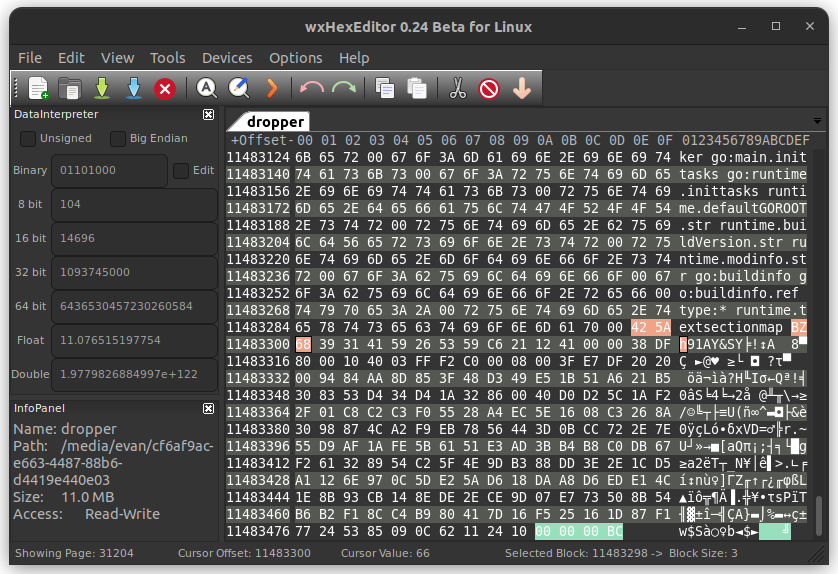Click the 'Name: dropper' info line
838x574 pixels.
(65, 429)
